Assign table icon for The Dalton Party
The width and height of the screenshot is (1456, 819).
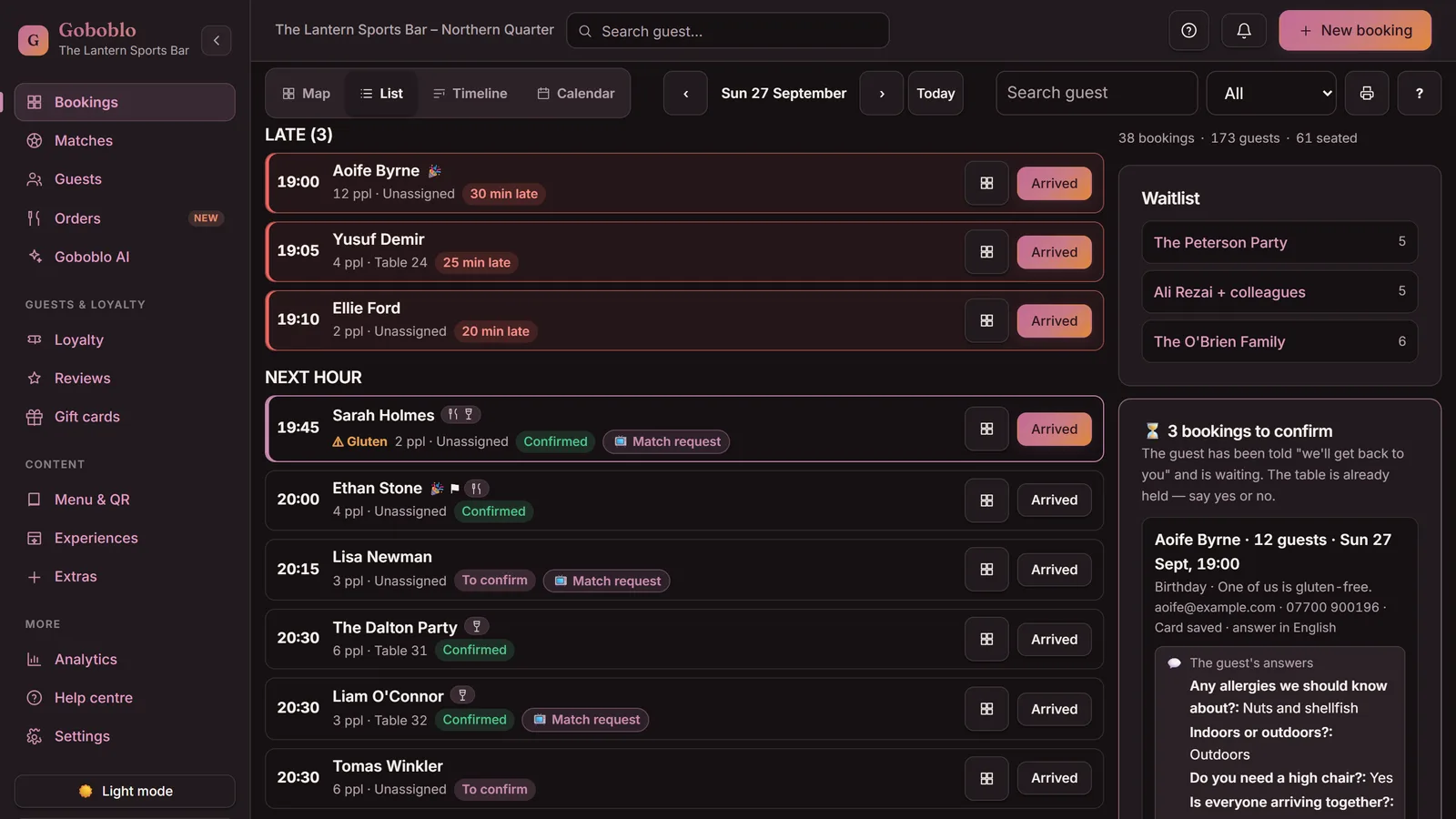986,639
